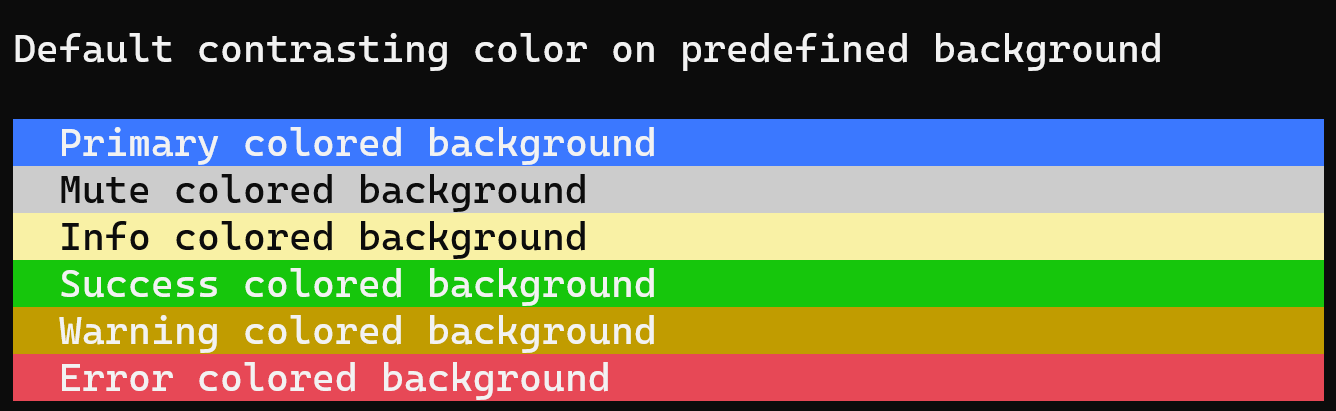The image size is (1336, 411).
Task: Select the gray Mute colored background row
Action: [x=668, y=190]
